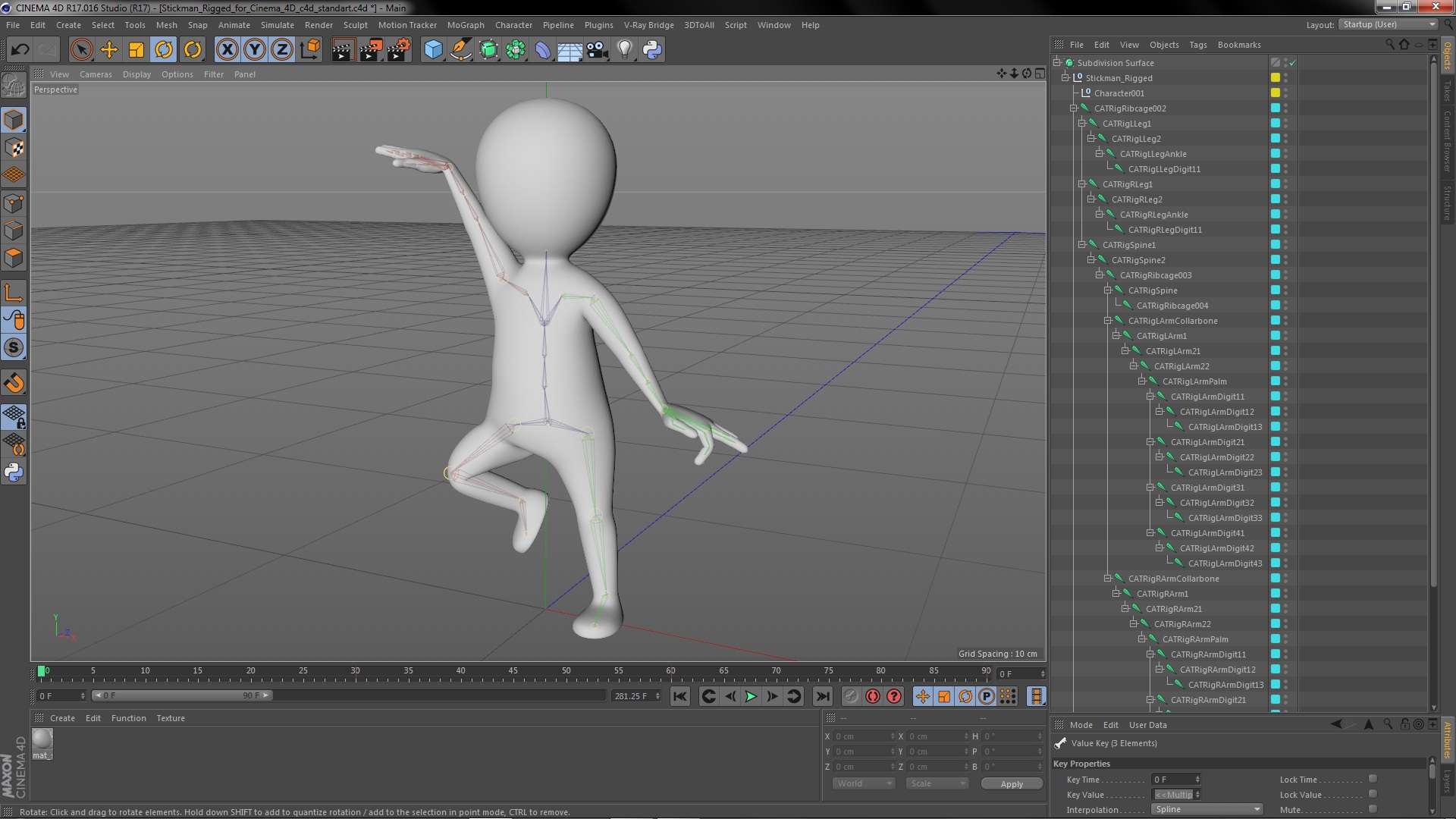Add a Floor environment object
The width and height of the screenshot is (1456, 819).
[570, 50]
